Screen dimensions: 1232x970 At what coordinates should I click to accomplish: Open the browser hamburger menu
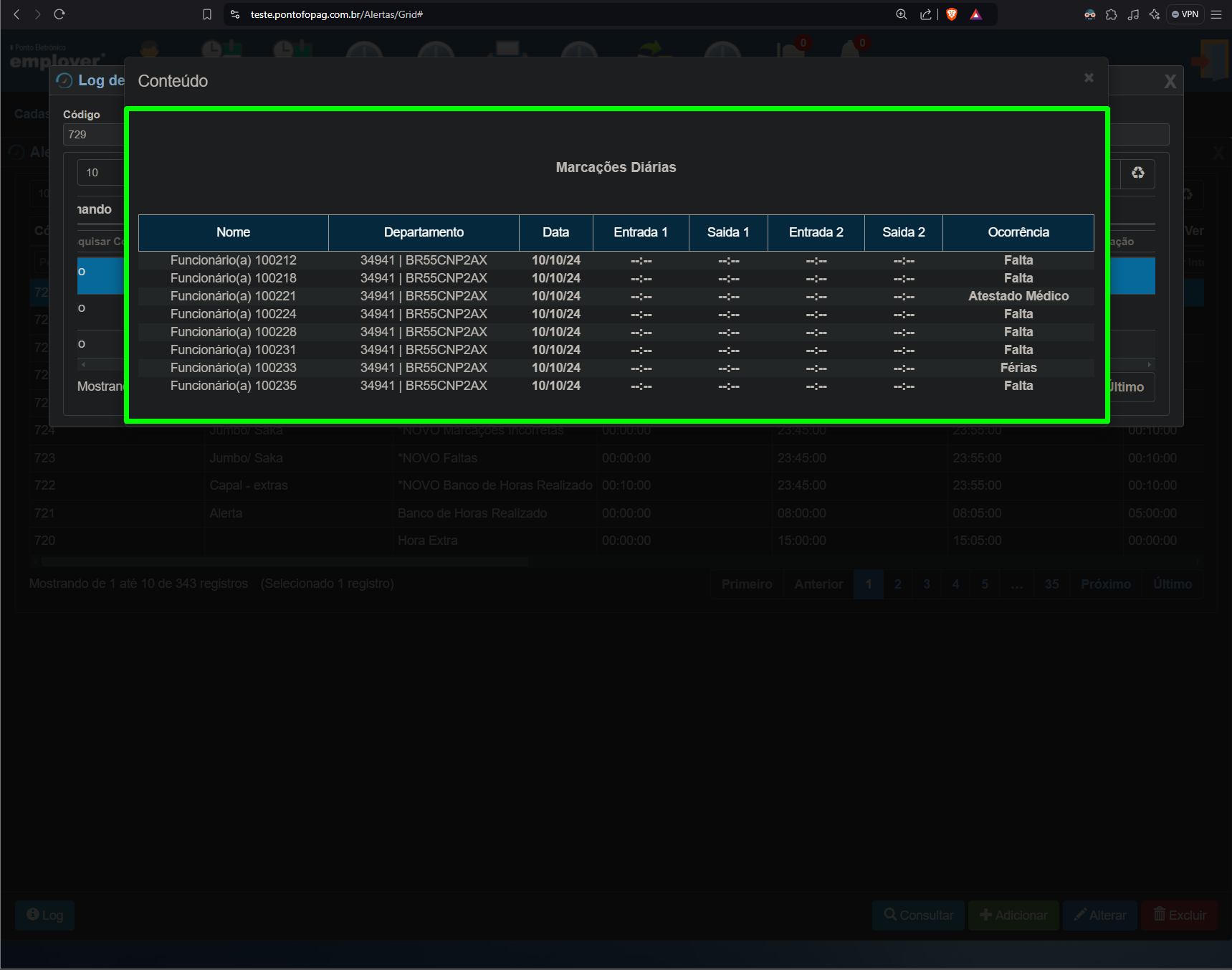click(1216, 14)
